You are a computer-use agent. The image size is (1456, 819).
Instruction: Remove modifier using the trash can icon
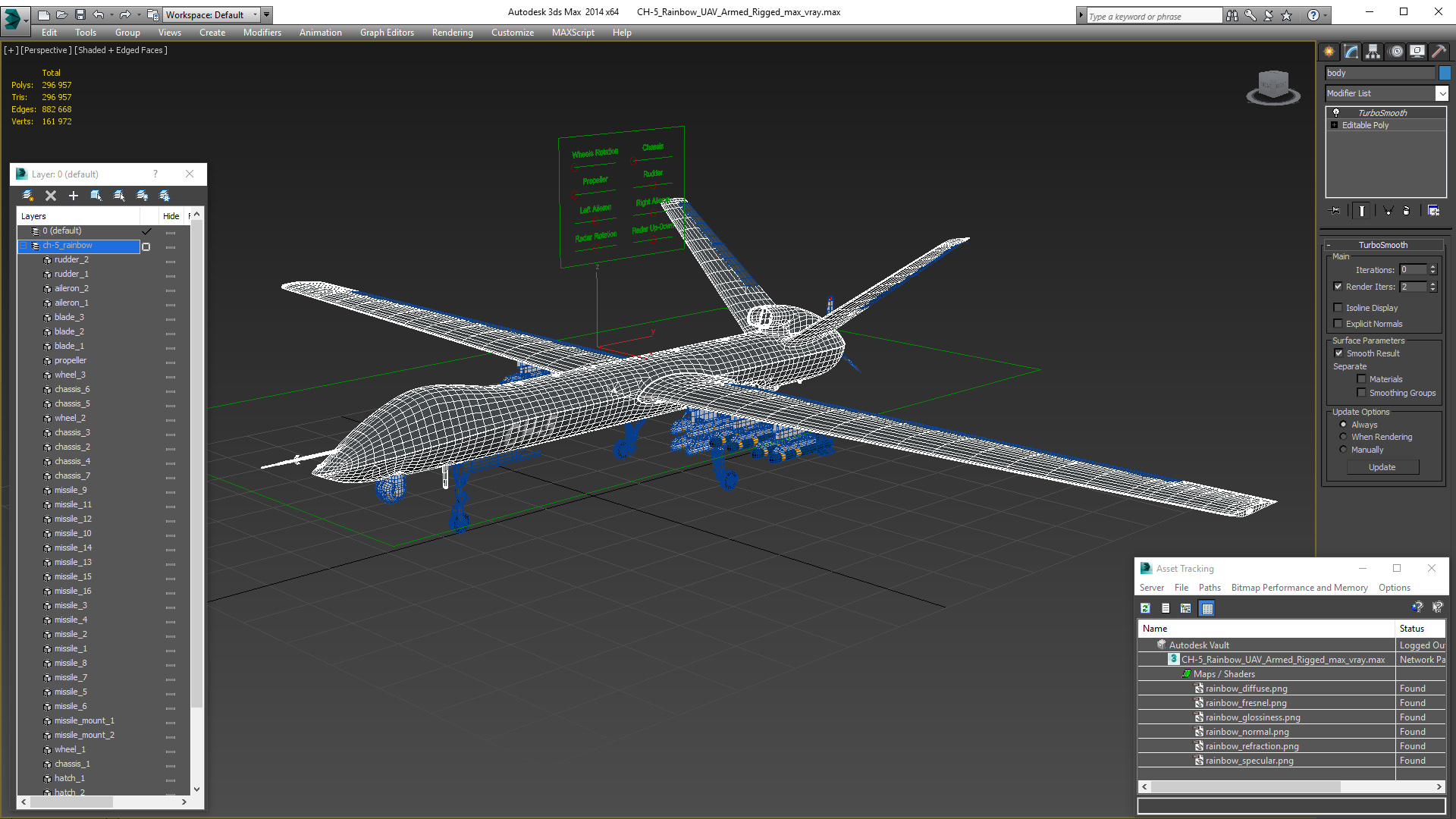1407,211
